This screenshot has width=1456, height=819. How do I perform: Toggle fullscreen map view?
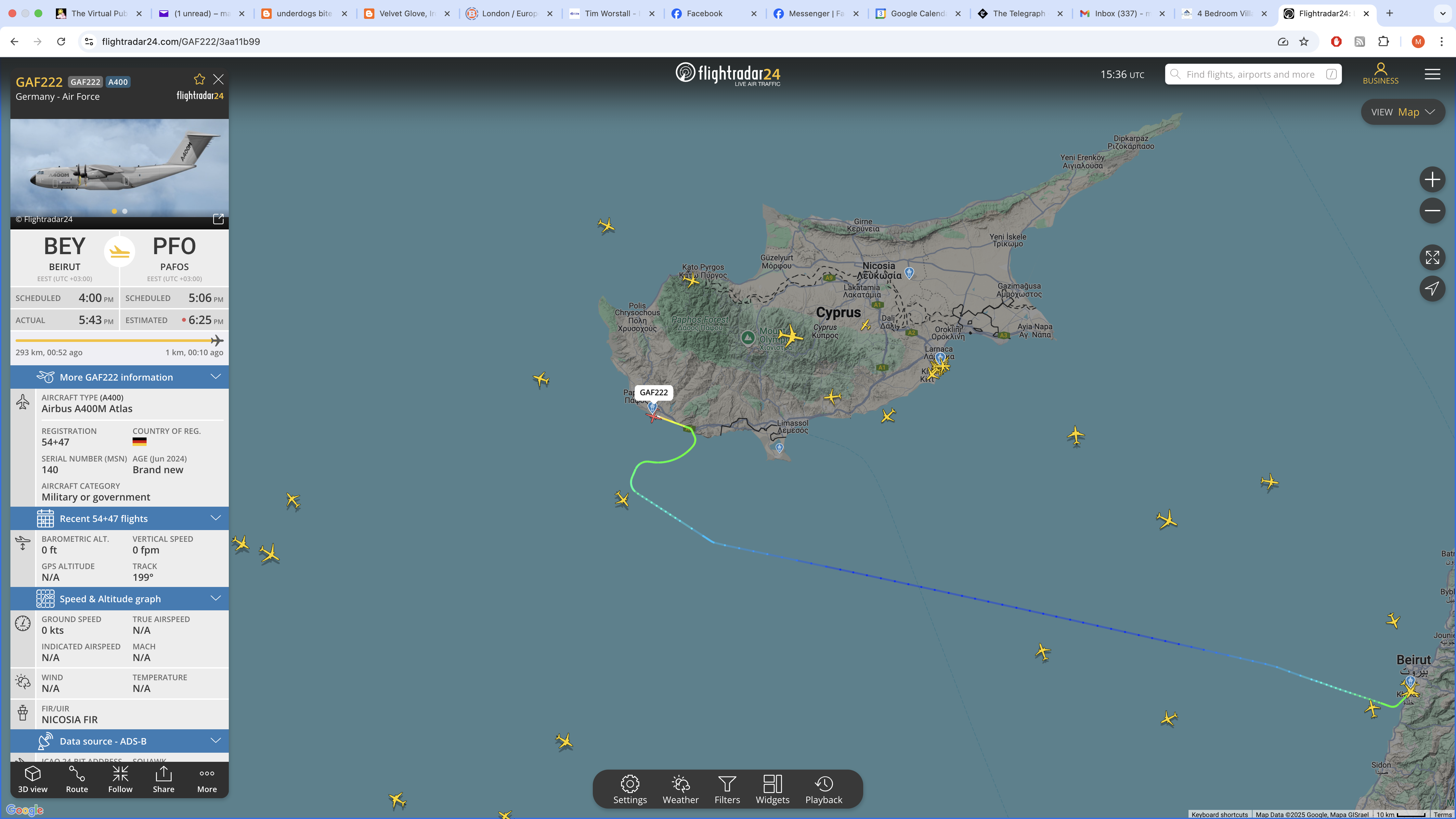(x=1432, y=258)
